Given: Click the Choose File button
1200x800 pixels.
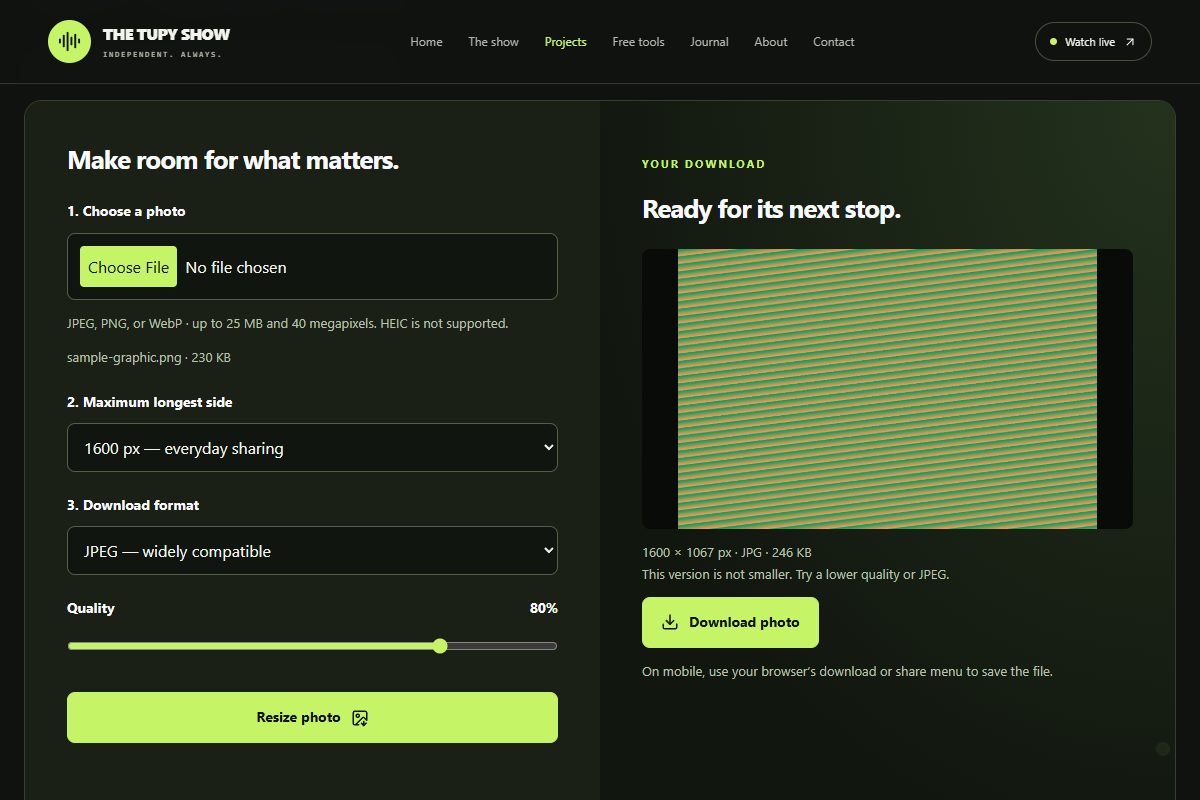Looking at the screenshot, I should pos(128,267).
